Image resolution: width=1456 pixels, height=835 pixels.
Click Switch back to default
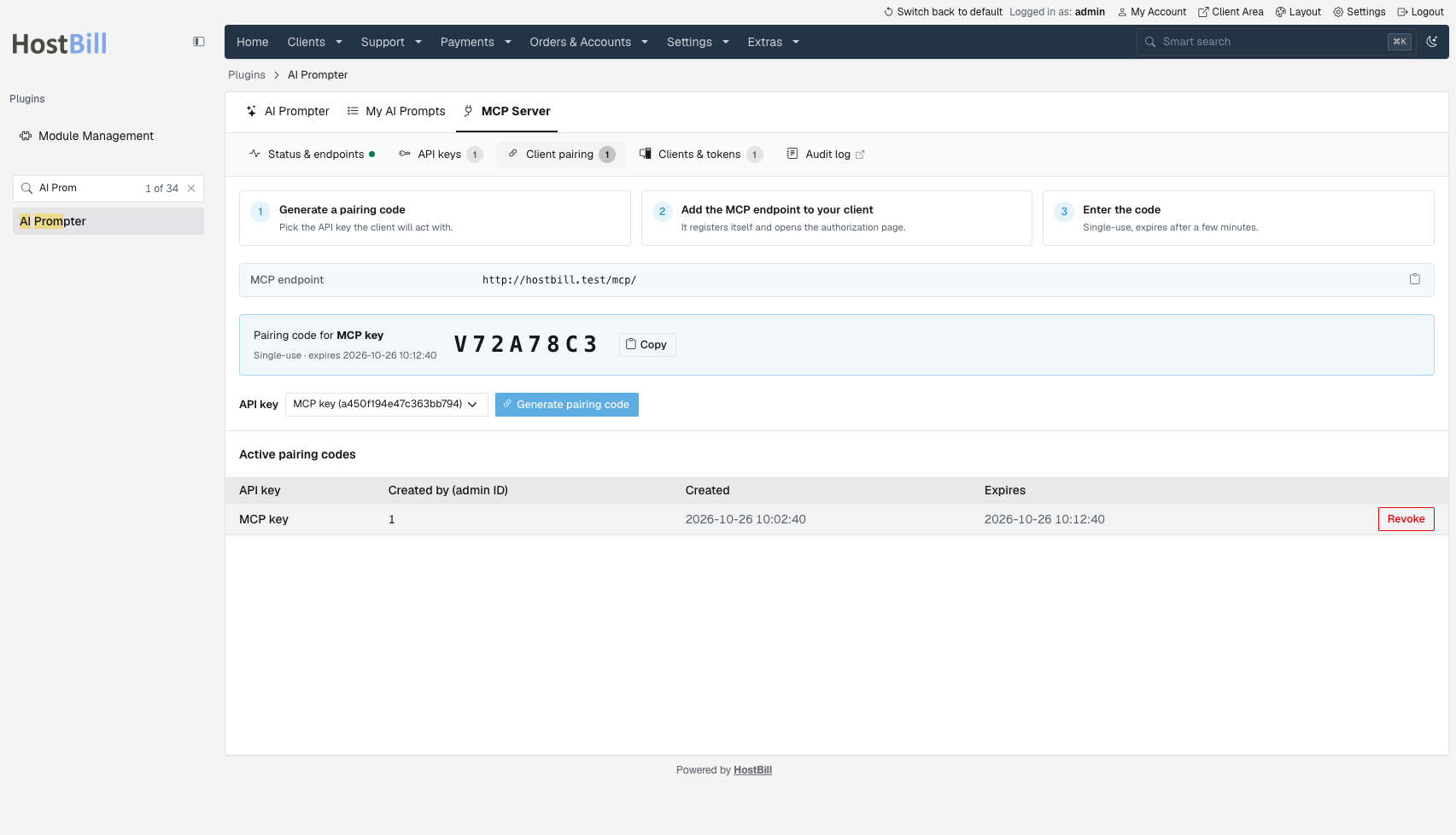[x=943, y=12]
